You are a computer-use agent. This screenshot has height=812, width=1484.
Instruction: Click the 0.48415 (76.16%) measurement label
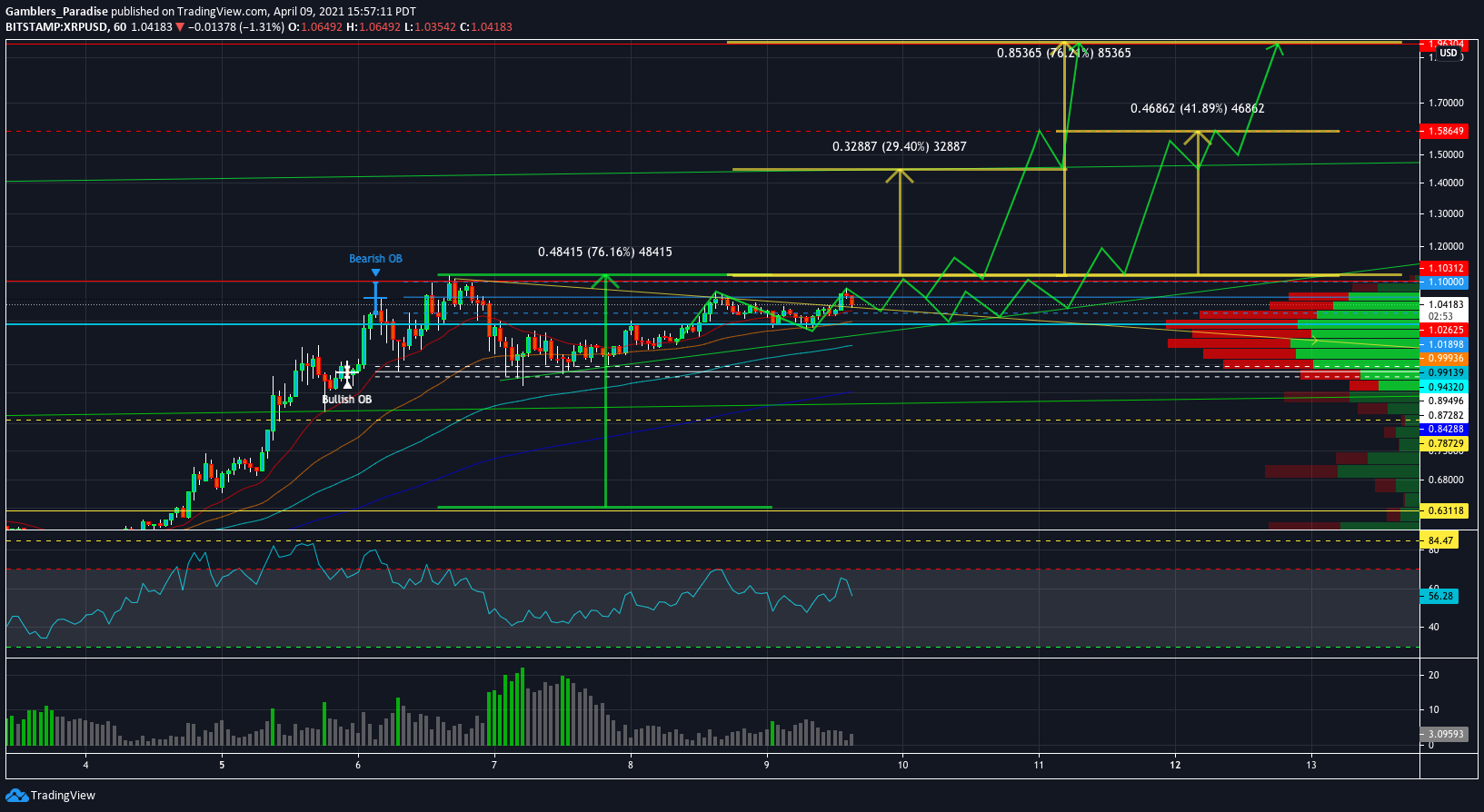click(605, 252)
